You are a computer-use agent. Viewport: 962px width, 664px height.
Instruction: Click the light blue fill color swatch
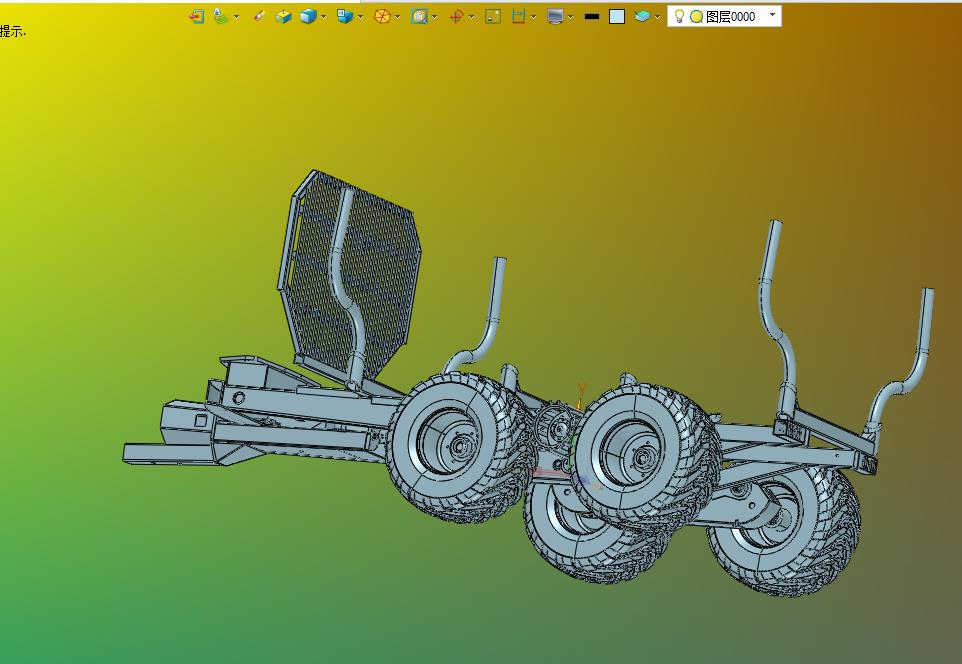coord(617,16)
